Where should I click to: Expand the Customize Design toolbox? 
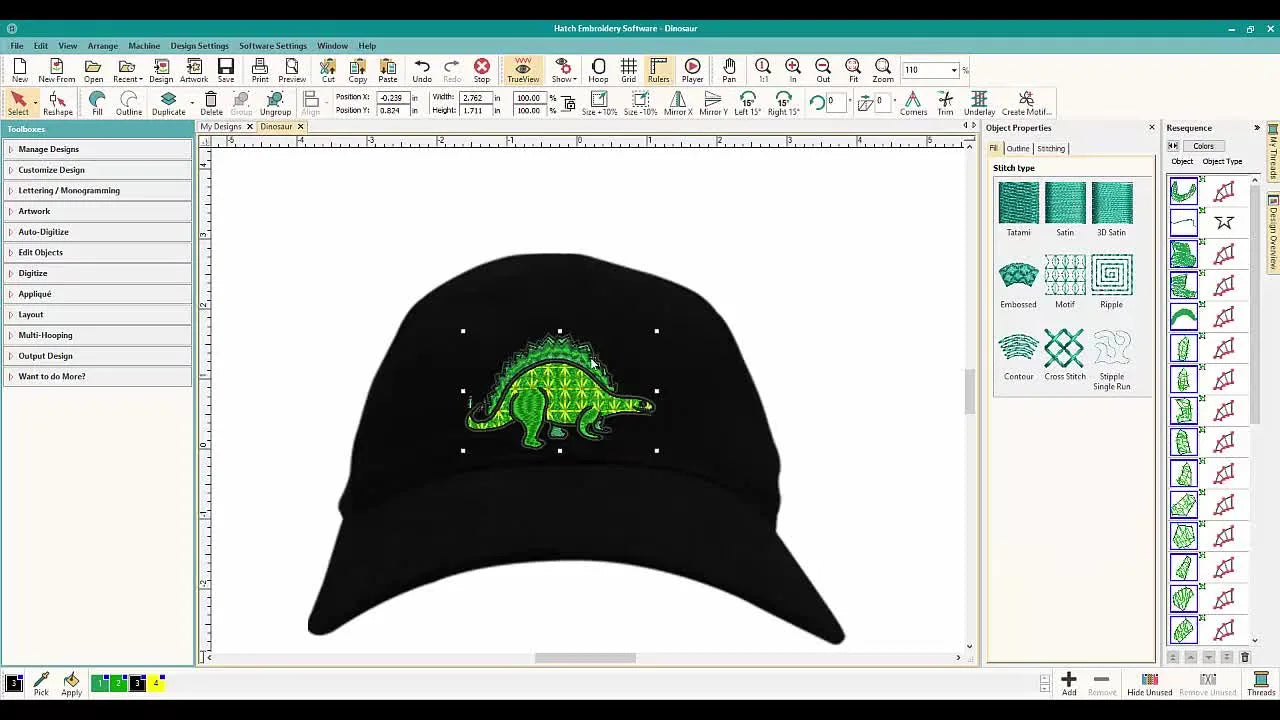(x=97, y=170)
